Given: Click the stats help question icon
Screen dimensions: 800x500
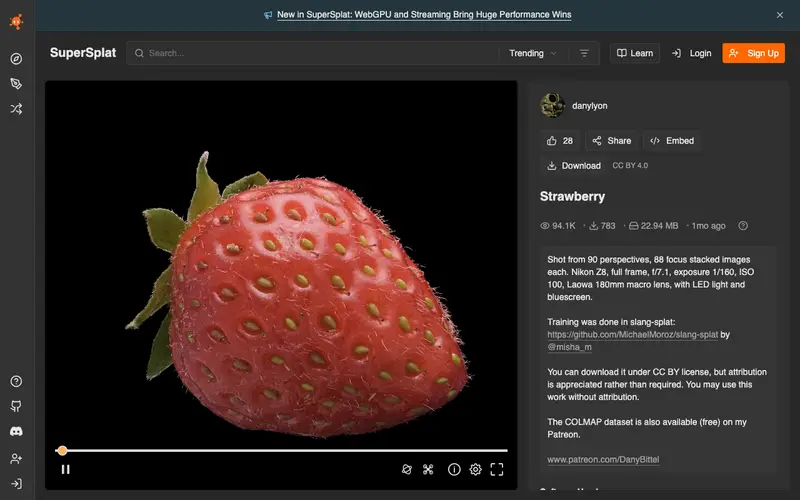Looking at the screenshot, I should pyautogui.click(x=743, y=226).
